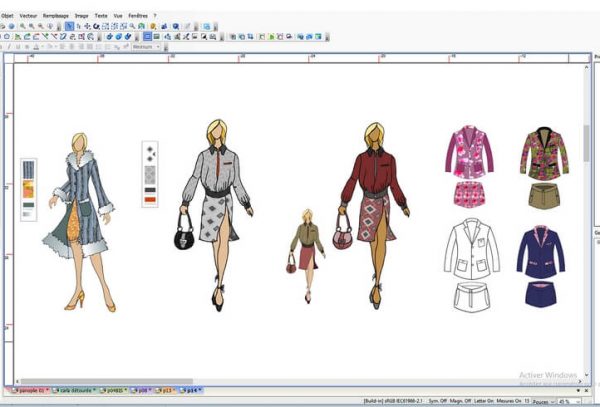Open the dropdown in the third toolbar row
The width and height of the screenshot is (600, 407).
(146, 47)
